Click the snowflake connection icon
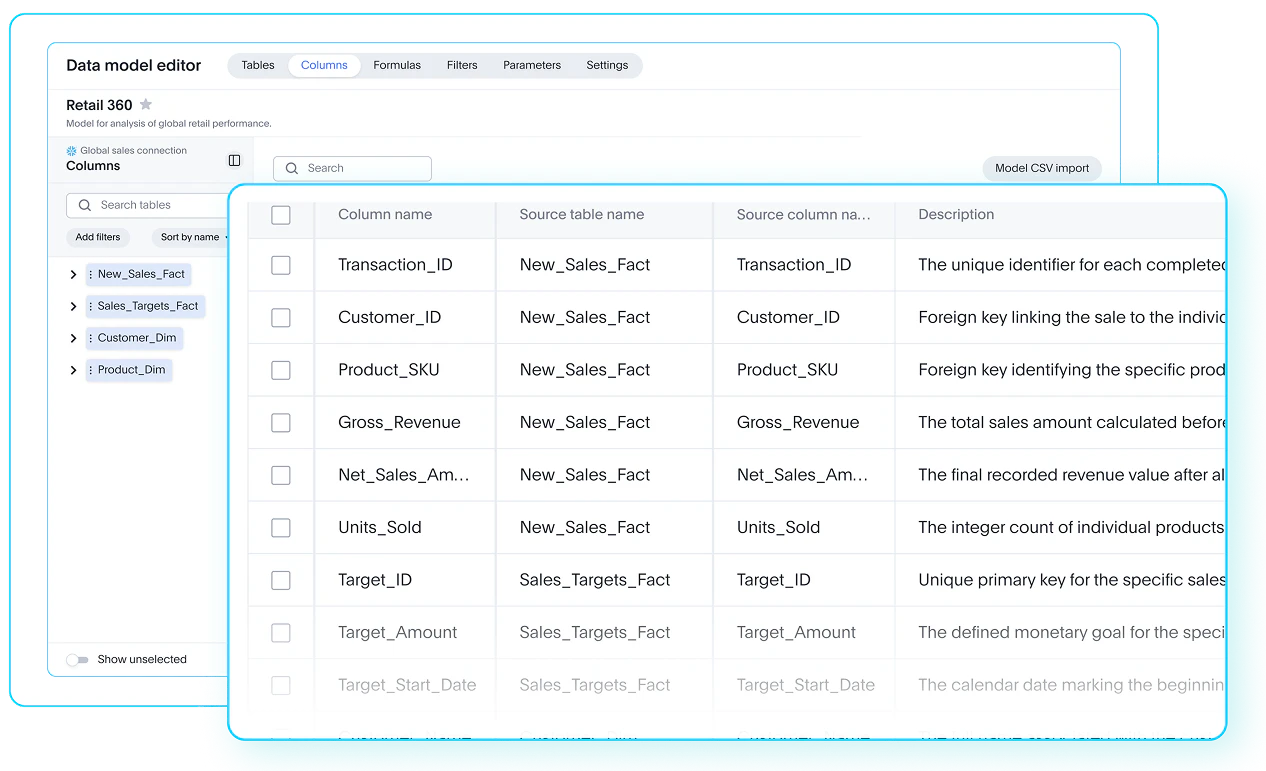The height and width of the screenshot is (771, 1266). [71, 151]
